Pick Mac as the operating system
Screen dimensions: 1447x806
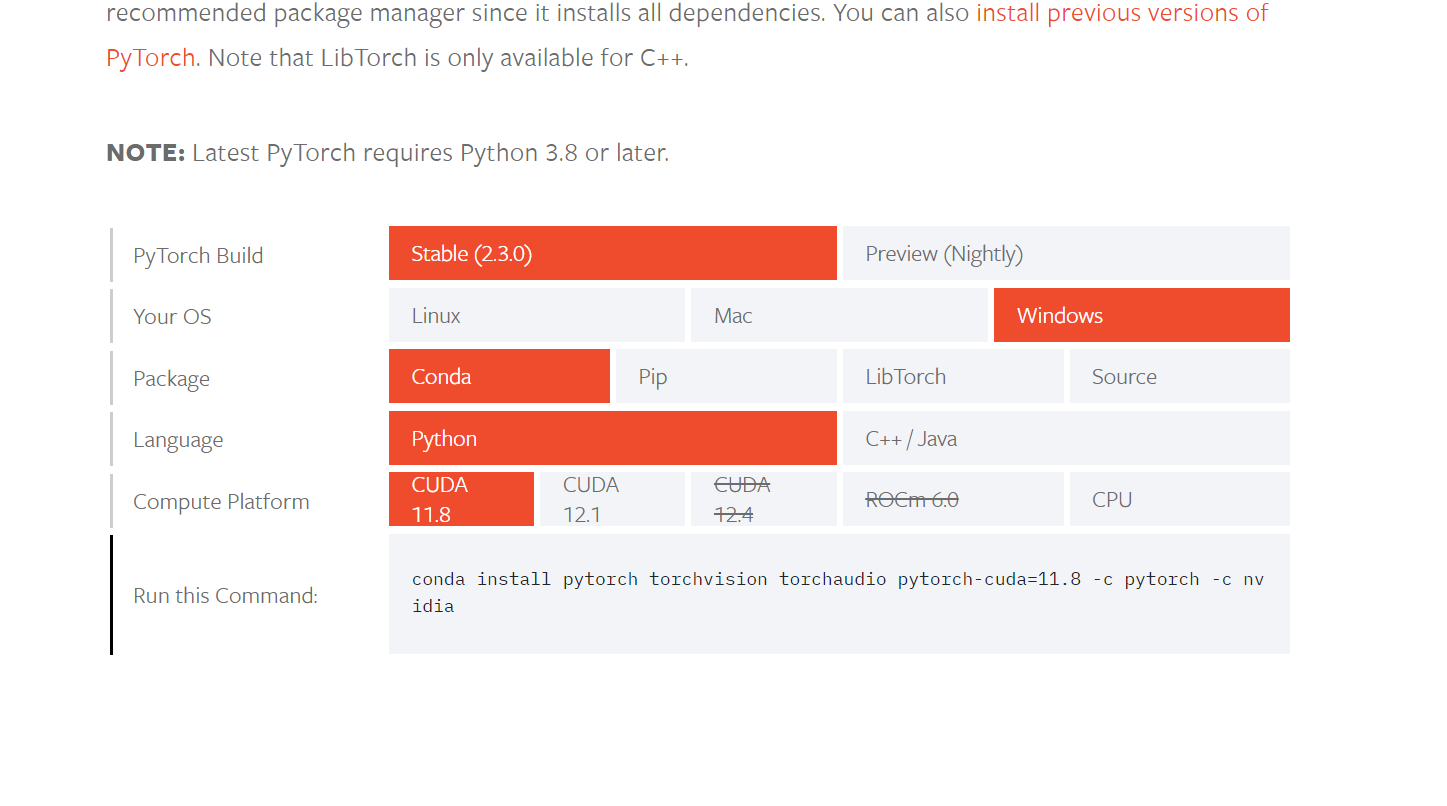coord(839,315)
